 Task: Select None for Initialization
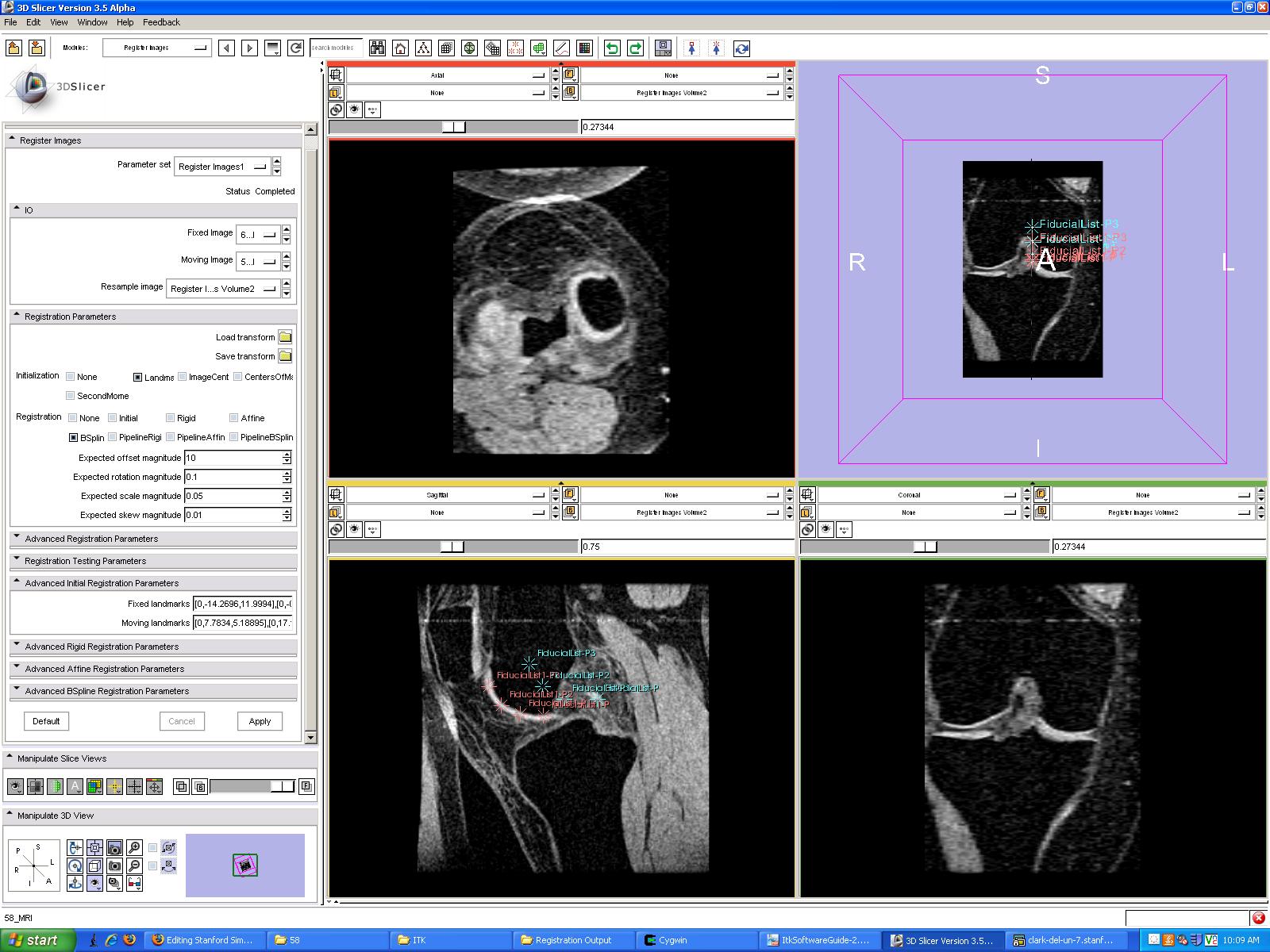point(71,377)
